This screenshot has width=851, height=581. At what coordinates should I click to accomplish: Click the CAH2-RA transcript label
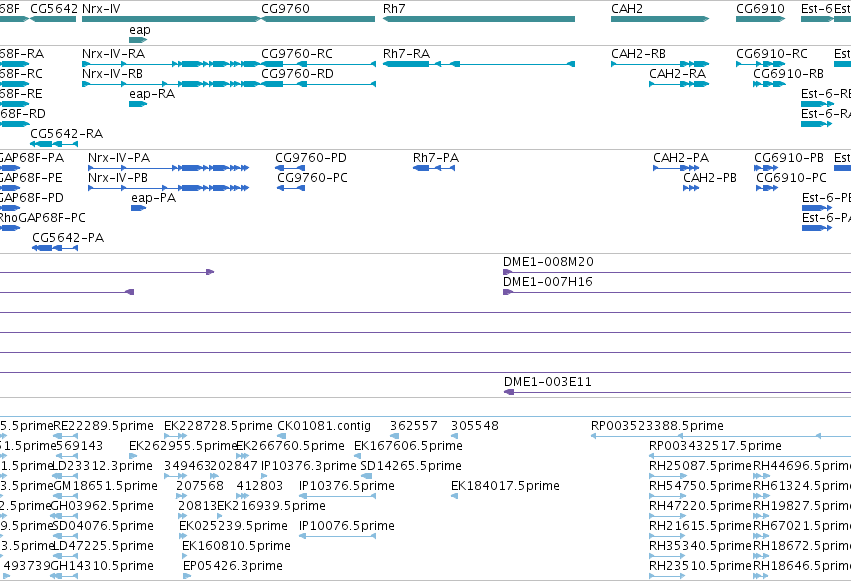click(677, 74)
